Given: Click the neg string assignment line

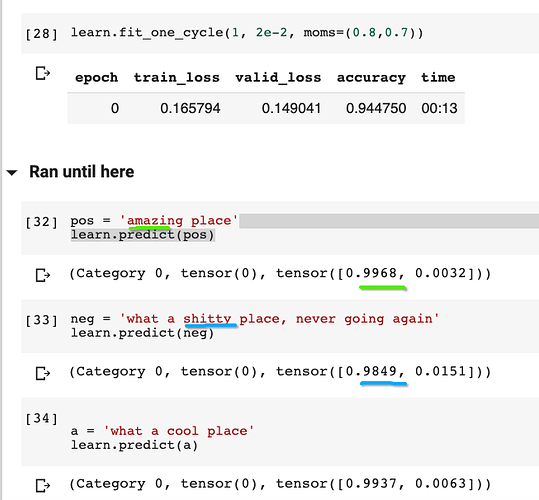Looking at the screenshot, I should [255, 319].
